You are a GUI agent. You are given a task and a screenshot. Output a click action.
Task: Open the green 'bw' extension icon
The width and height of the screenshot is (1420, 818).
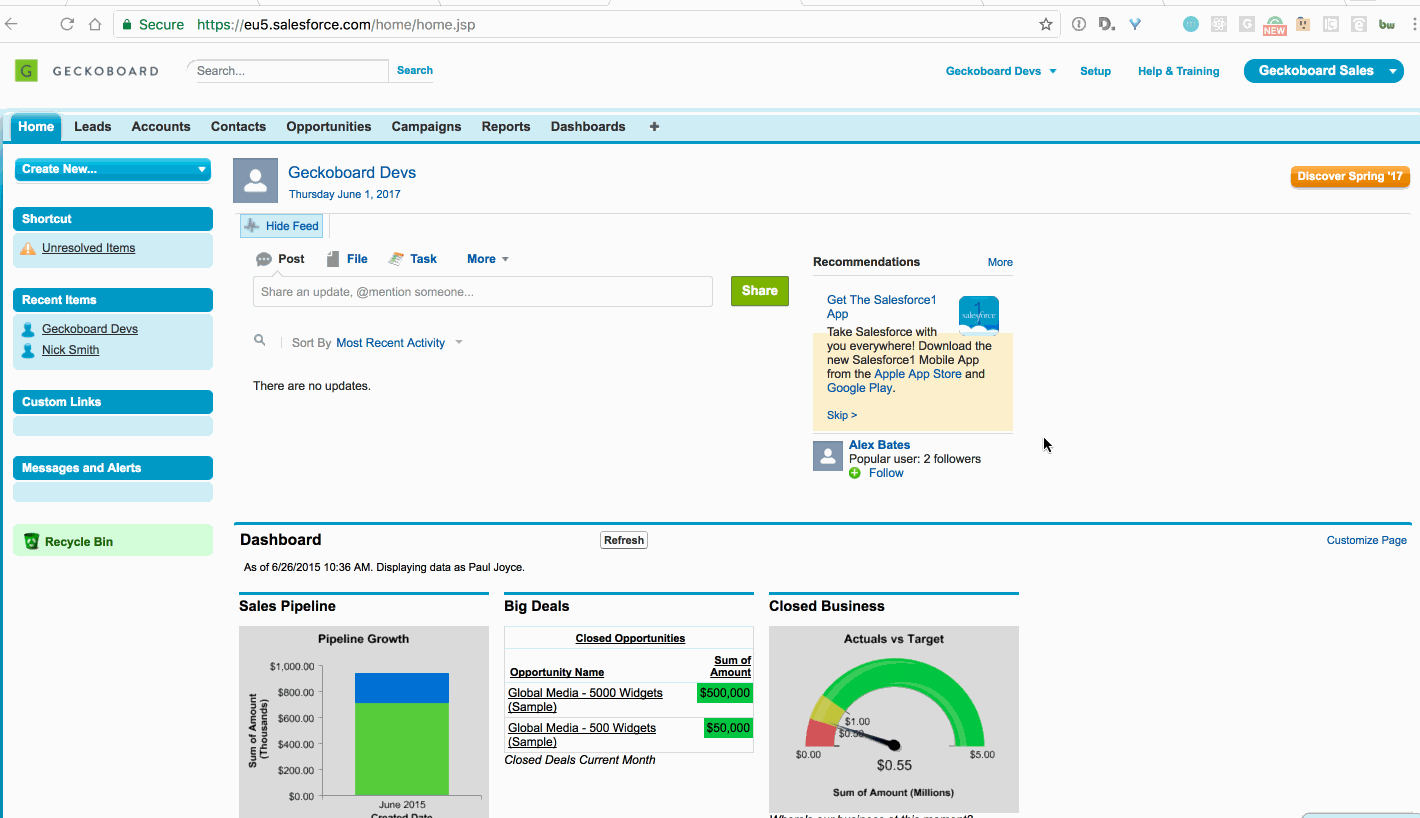tap(1387, 24)
